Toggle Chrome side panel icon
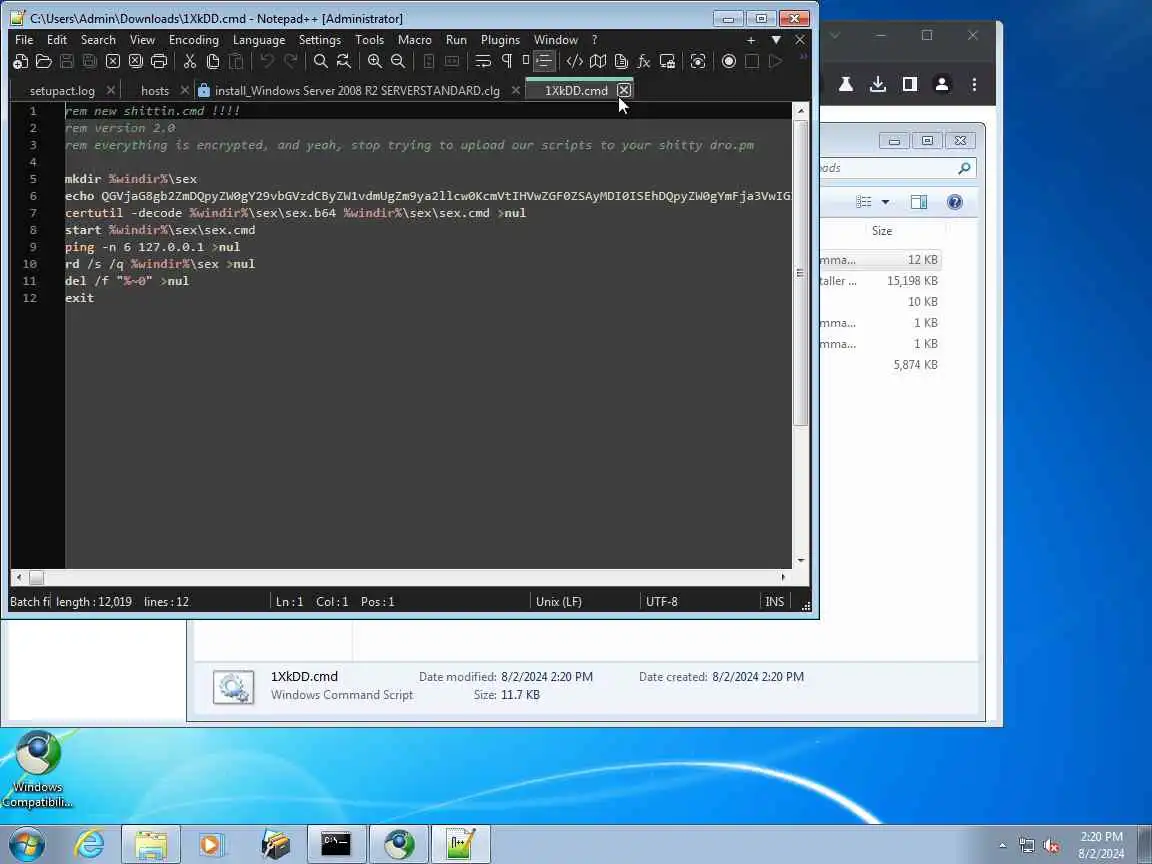 [910, 84]
